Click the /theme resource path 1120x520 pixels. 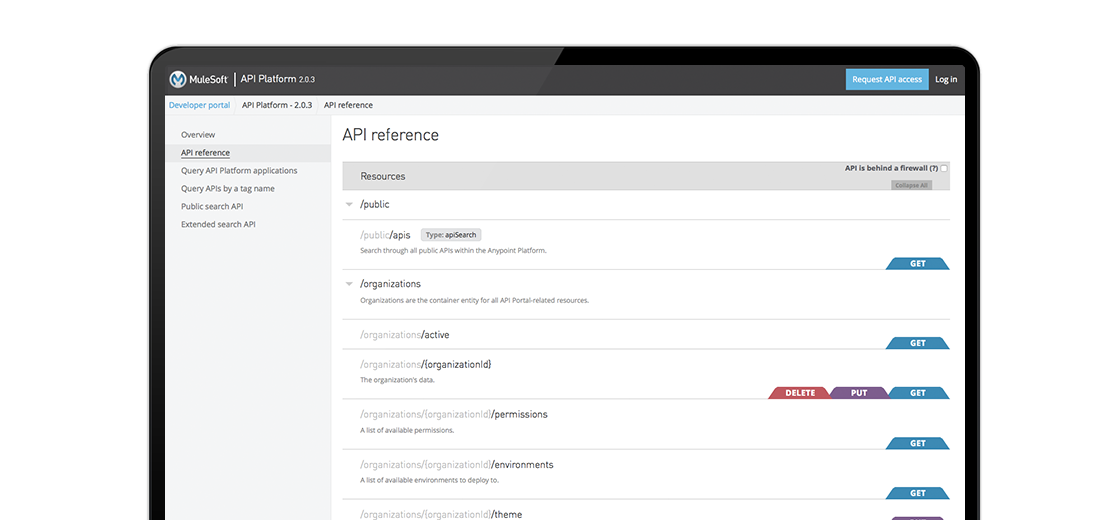(x=441, y=514)
